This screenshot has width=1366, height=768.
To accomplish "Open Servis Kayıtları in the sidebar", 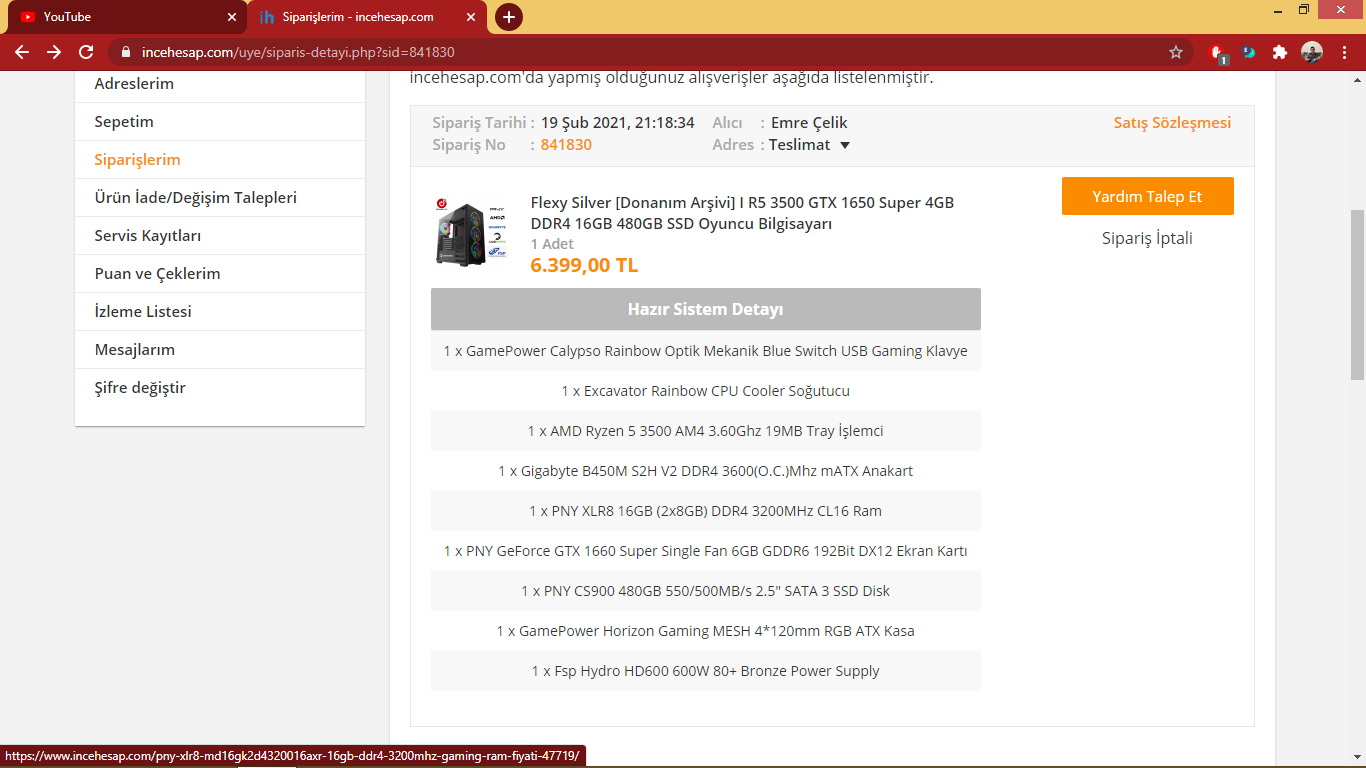I will pyautogui.click(x=148, y=236).
